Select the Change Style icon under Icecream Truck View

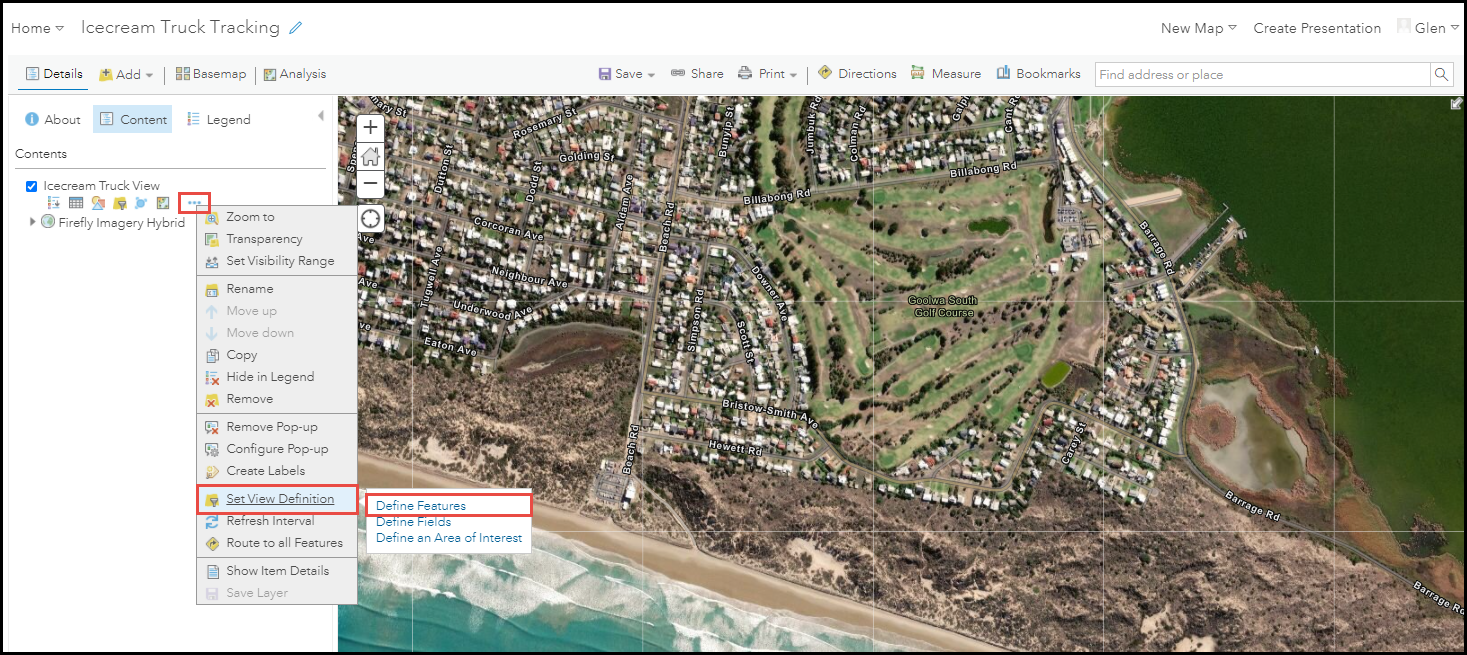tap(98, 203)
